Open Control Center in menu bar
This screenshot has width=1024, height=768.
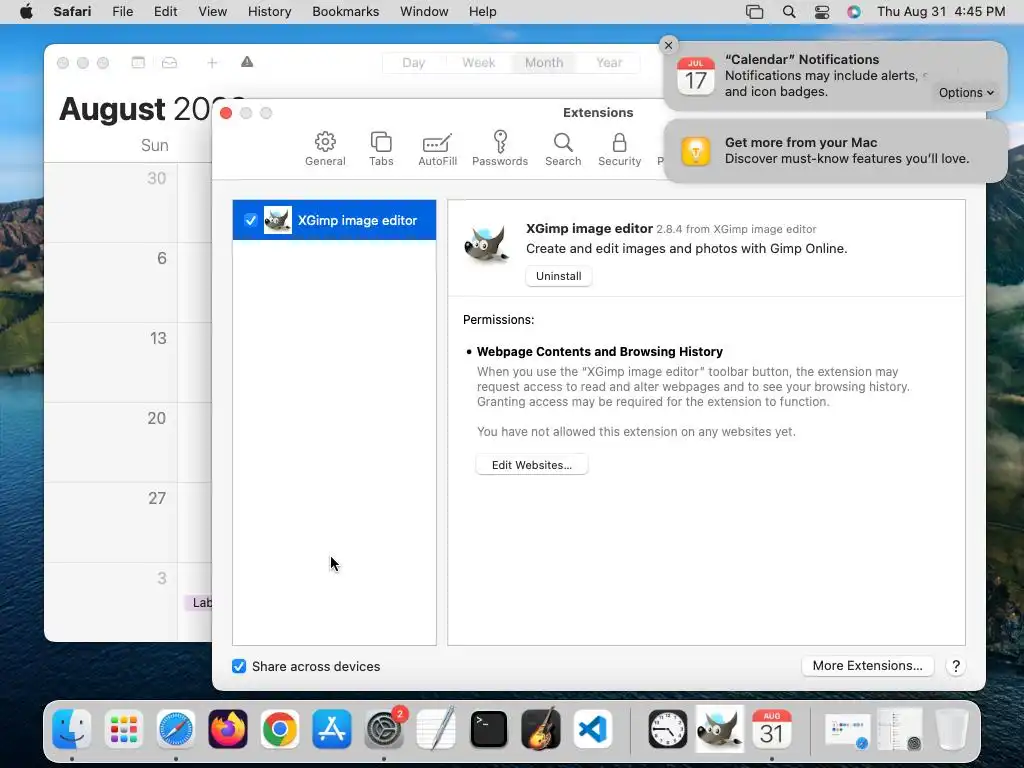822,12
